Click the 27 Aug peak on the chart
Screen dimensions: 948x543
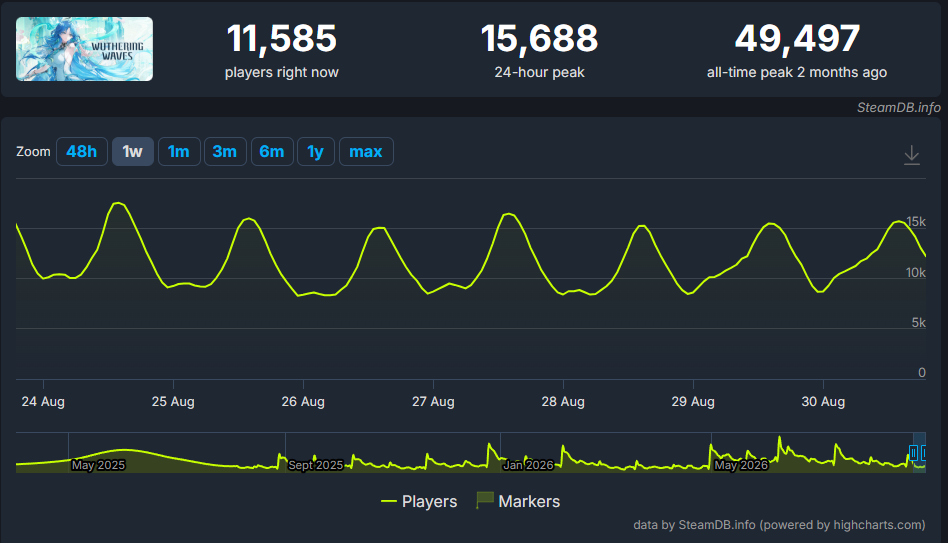tap(509, 214)
